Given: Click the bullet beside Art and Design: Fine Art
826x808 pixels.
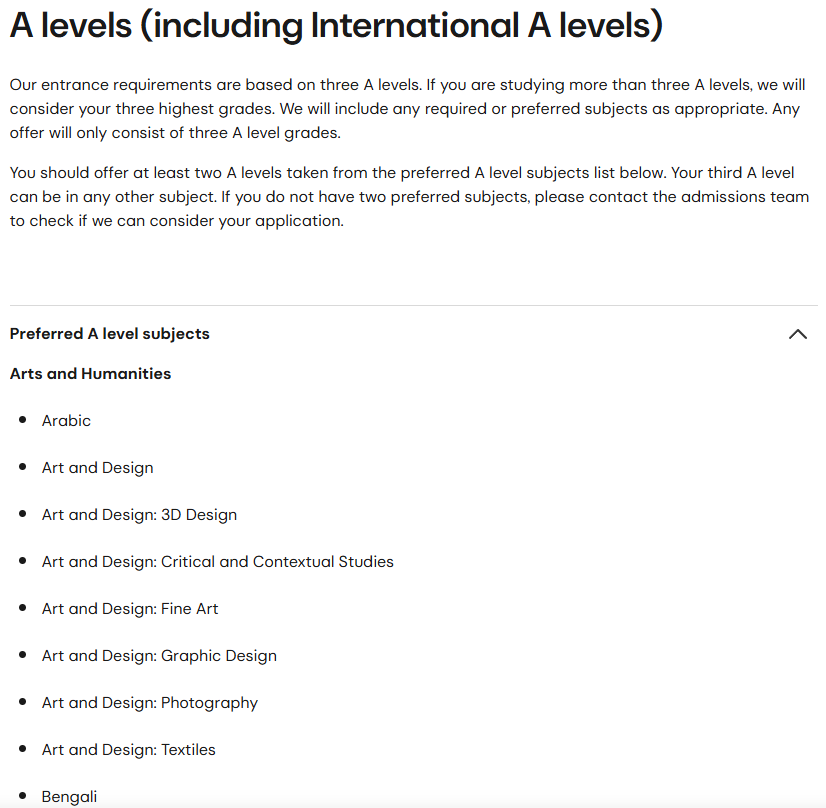Looking at the screenshot, I should (22, 608).
